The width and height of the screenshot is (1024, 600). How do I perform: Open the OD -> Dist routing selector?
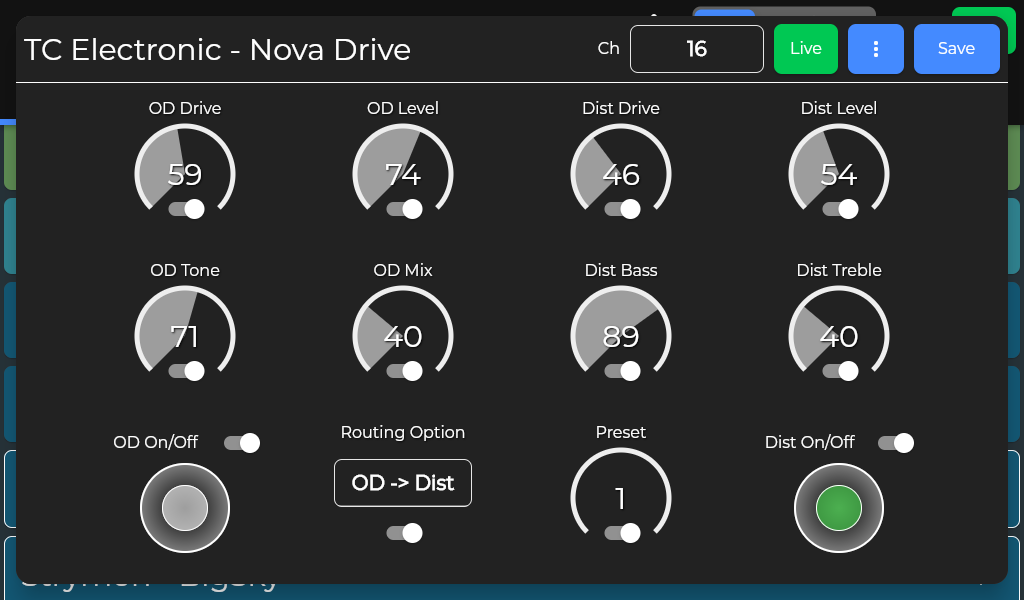pos(403,483)
